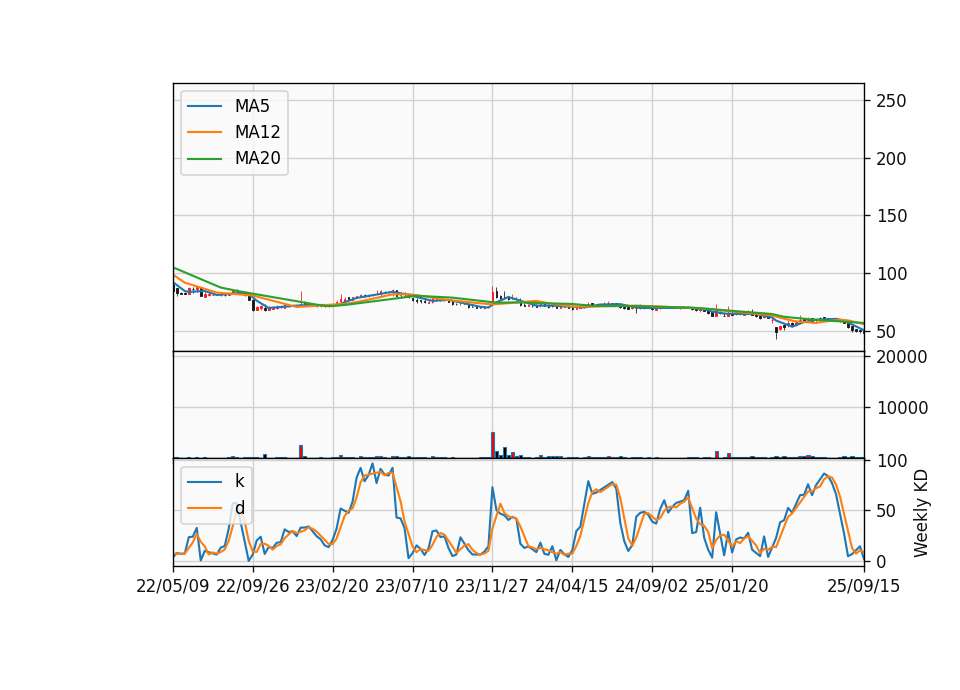The width and height of the screenshot is (960, 690).
Task: Click the blue k legend line sample
Action: point(204,482)
